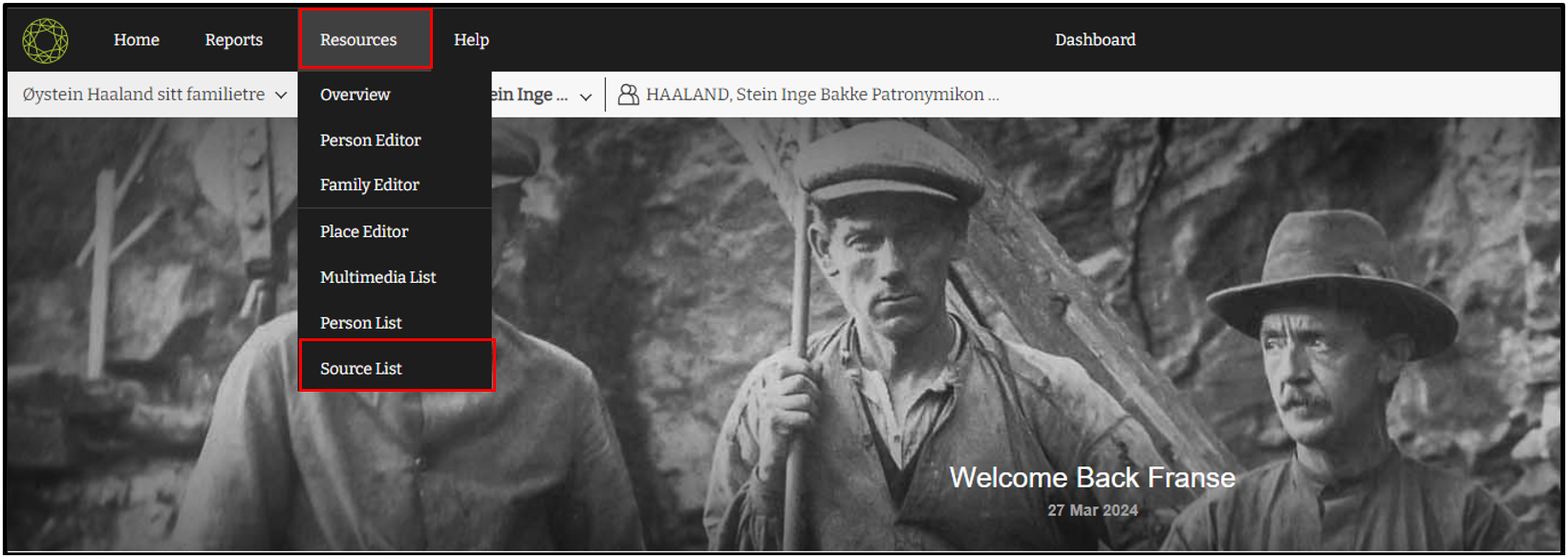This screenshot has width=1568, height=559.
Task: Click the Welcome Back Franse heading
Action: coord(1092,478)
